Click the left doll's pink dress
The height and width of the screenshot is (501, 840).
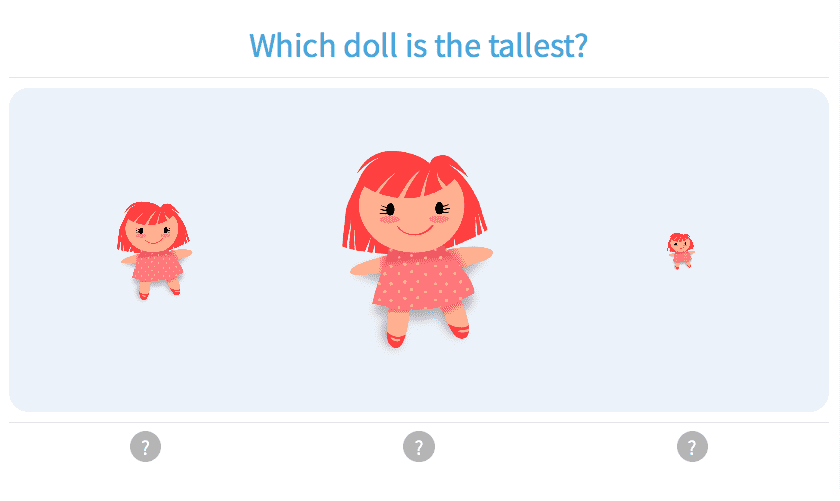tap(156, 266)
